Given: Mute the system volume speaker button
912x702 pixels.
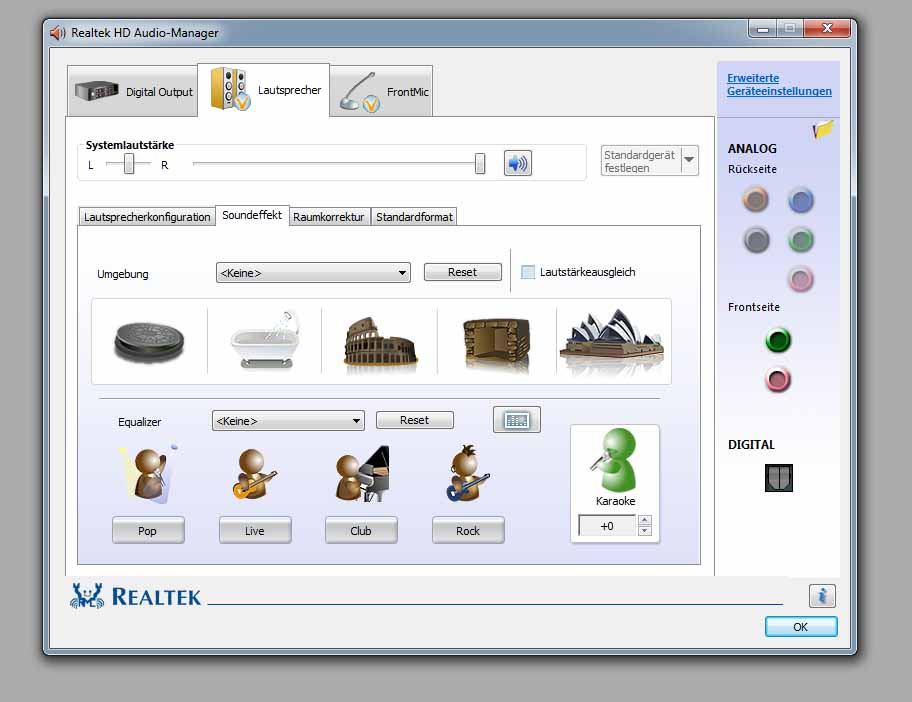Looking at the screenshot, I should click(518, 163).
